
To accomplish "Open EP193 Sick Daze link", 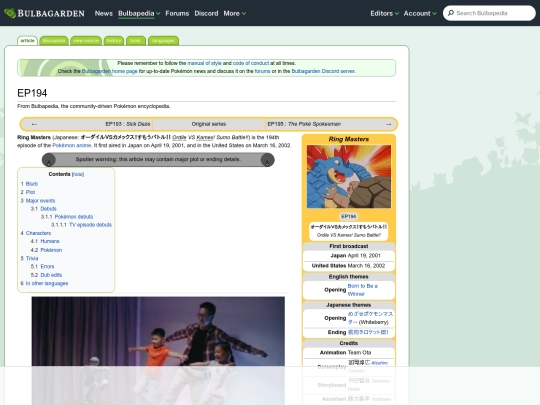I will coord(128,124).
